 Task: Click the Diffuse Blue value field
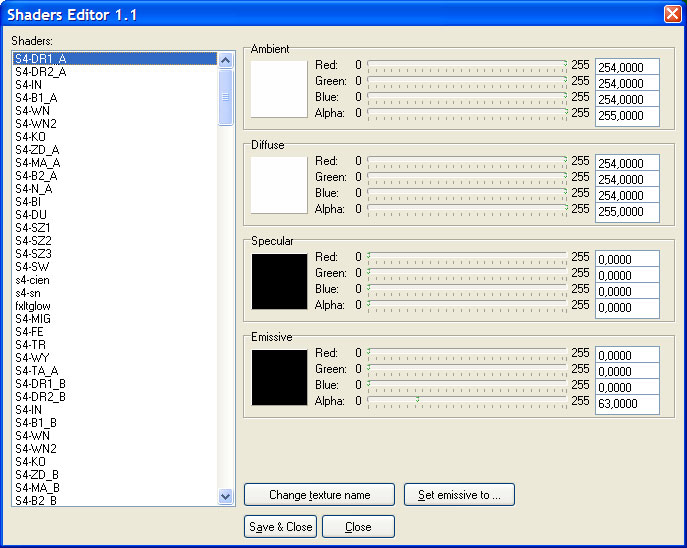point(627,195)
